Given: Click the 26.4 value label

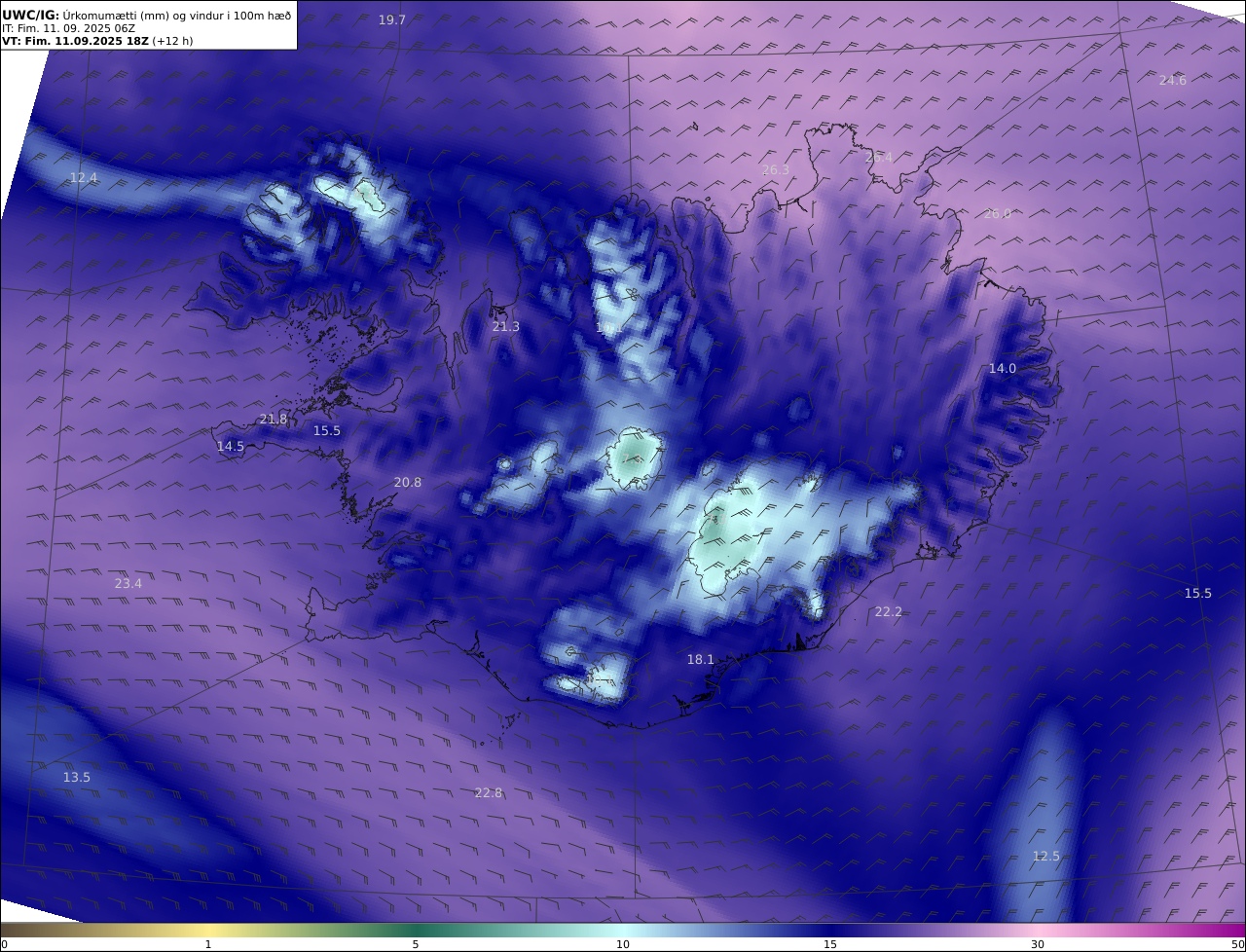Looking at the screenshot, I should pyautogui.click(x=879, y=158).
